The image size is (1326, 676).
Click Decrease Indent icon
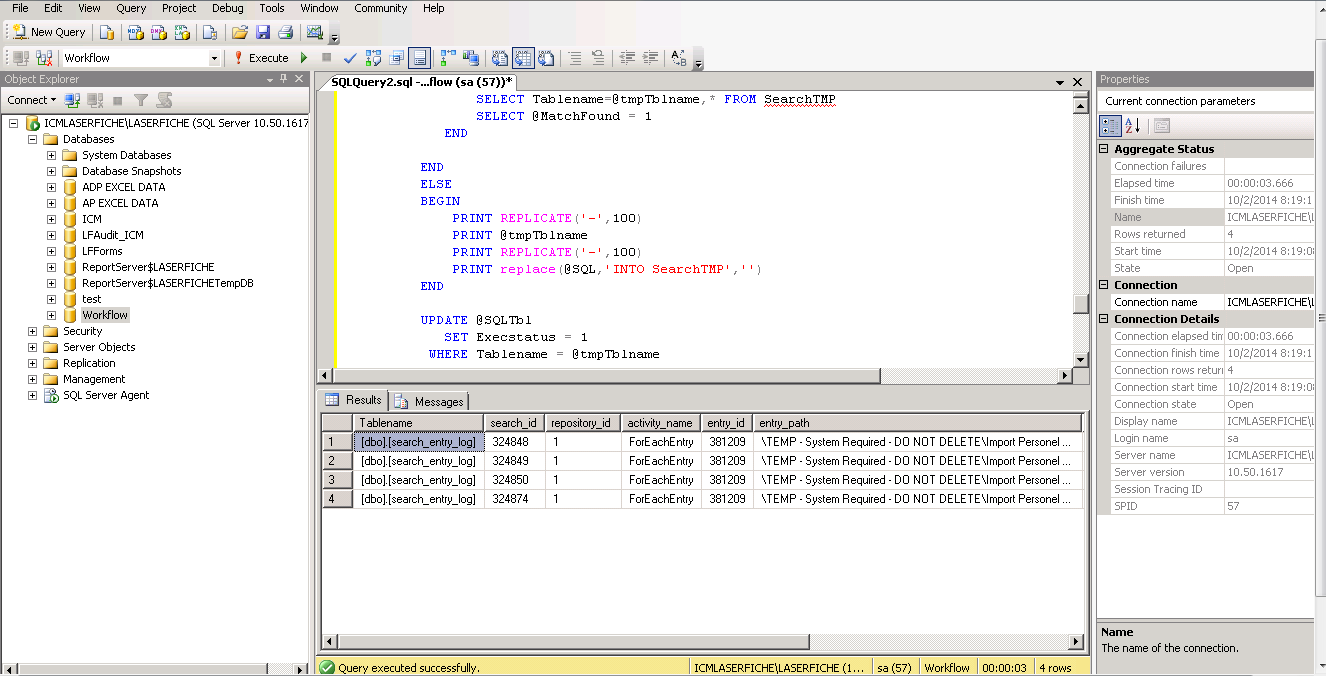tap(628, 58)
